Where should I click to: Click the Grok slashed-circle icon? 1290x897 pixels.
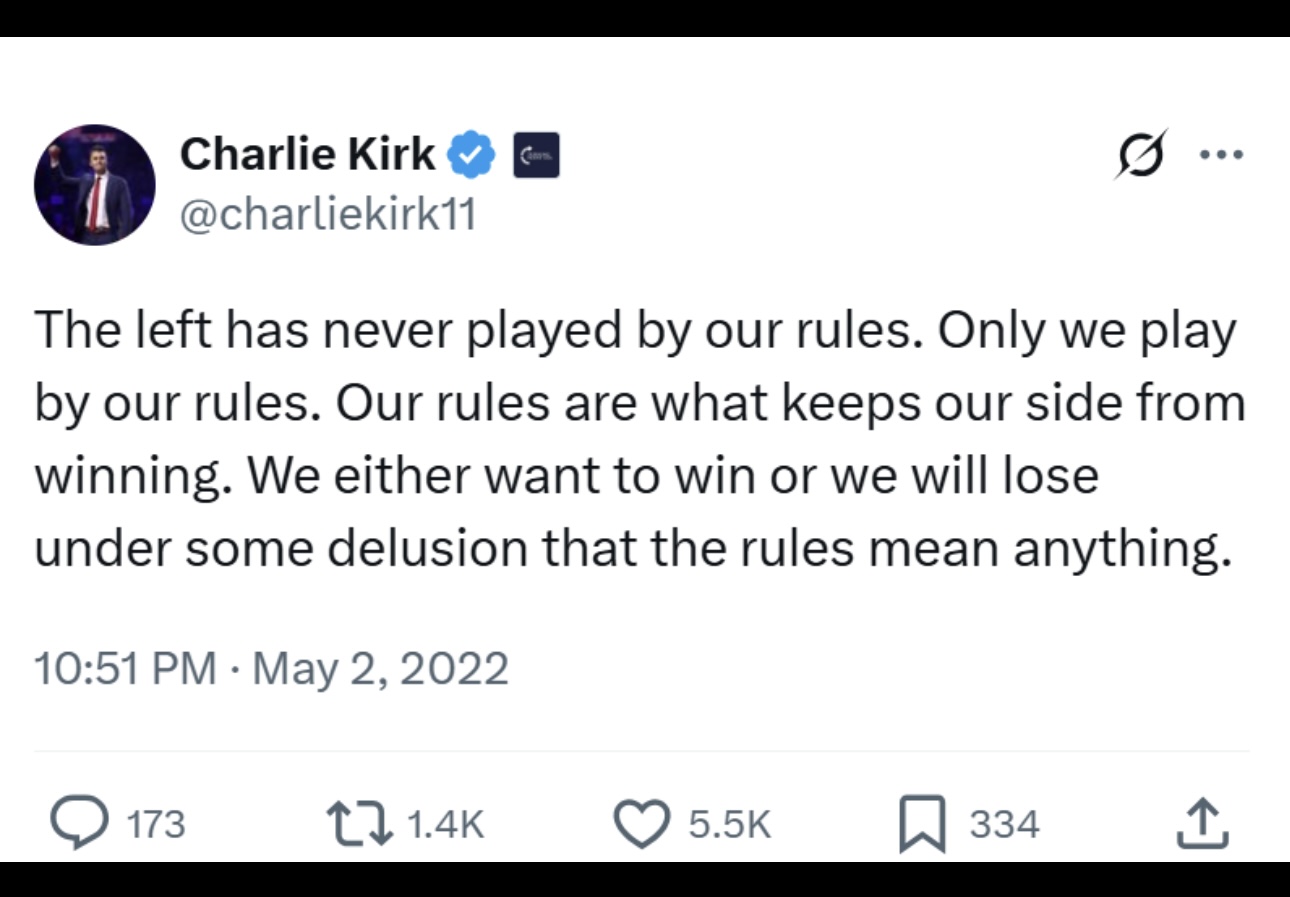point(1141,155)
